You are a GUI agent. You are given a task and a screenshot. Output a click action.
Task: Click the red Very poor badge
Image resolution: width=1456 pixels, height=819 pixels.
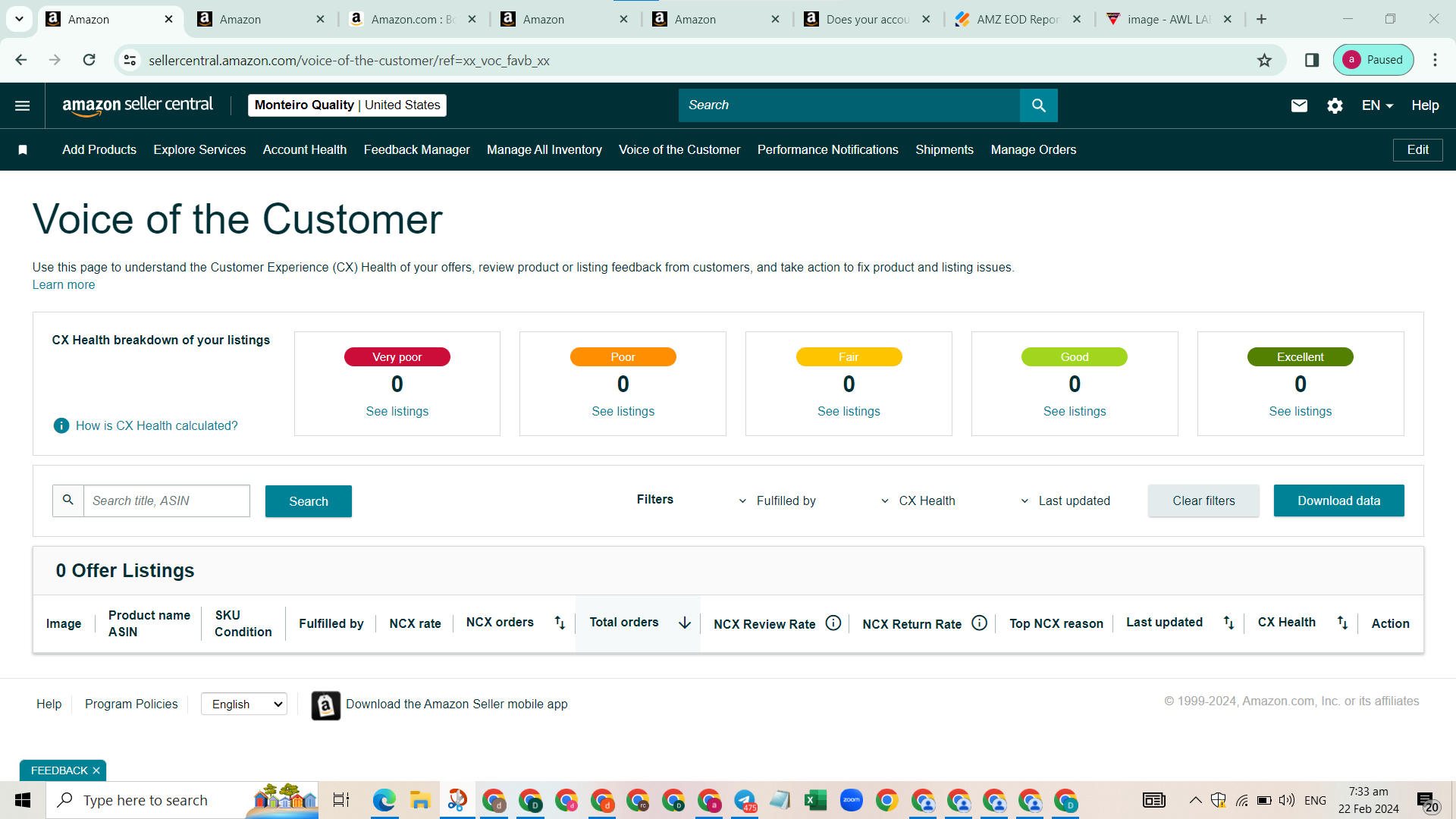(x=397, y=357)
